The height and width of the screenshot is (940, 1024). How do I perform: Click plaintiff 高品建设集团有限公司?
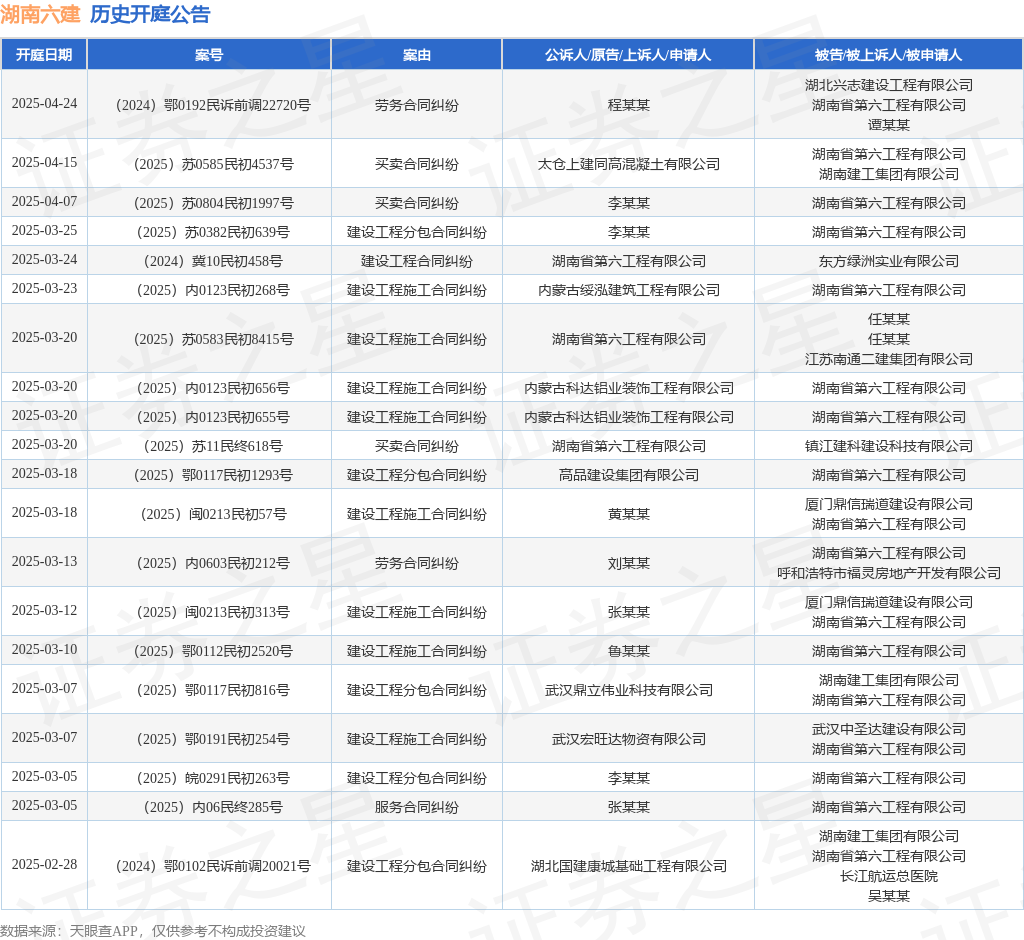[x=628, y=475]
